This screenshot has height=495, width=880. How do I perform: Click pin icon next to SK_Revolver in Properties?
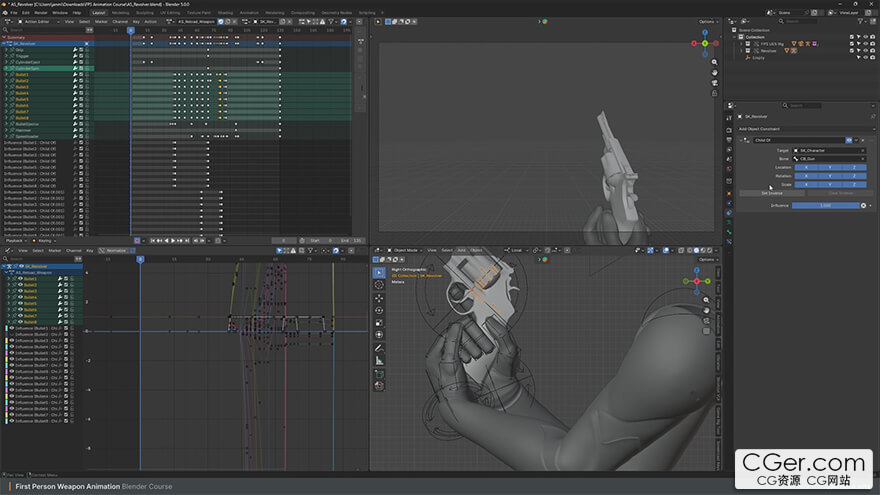(873, 116)
